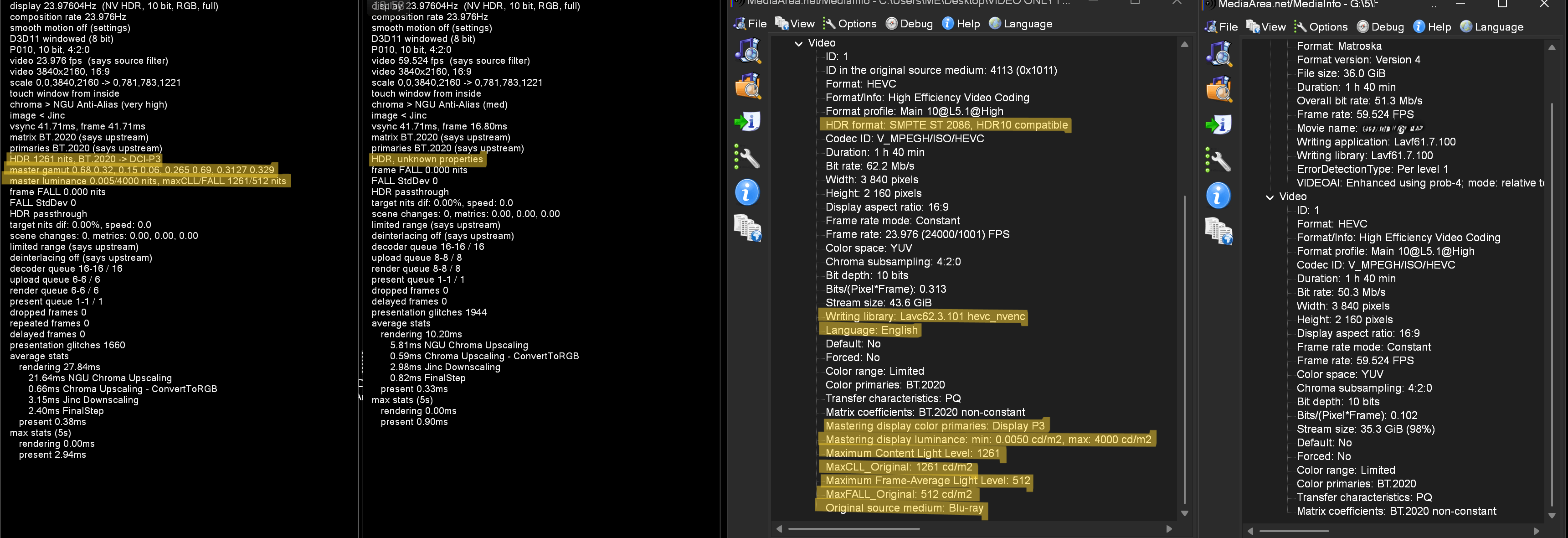
Task: Click 'presentation glitches 1944' OSD text
Action: [x=429, y=312]
